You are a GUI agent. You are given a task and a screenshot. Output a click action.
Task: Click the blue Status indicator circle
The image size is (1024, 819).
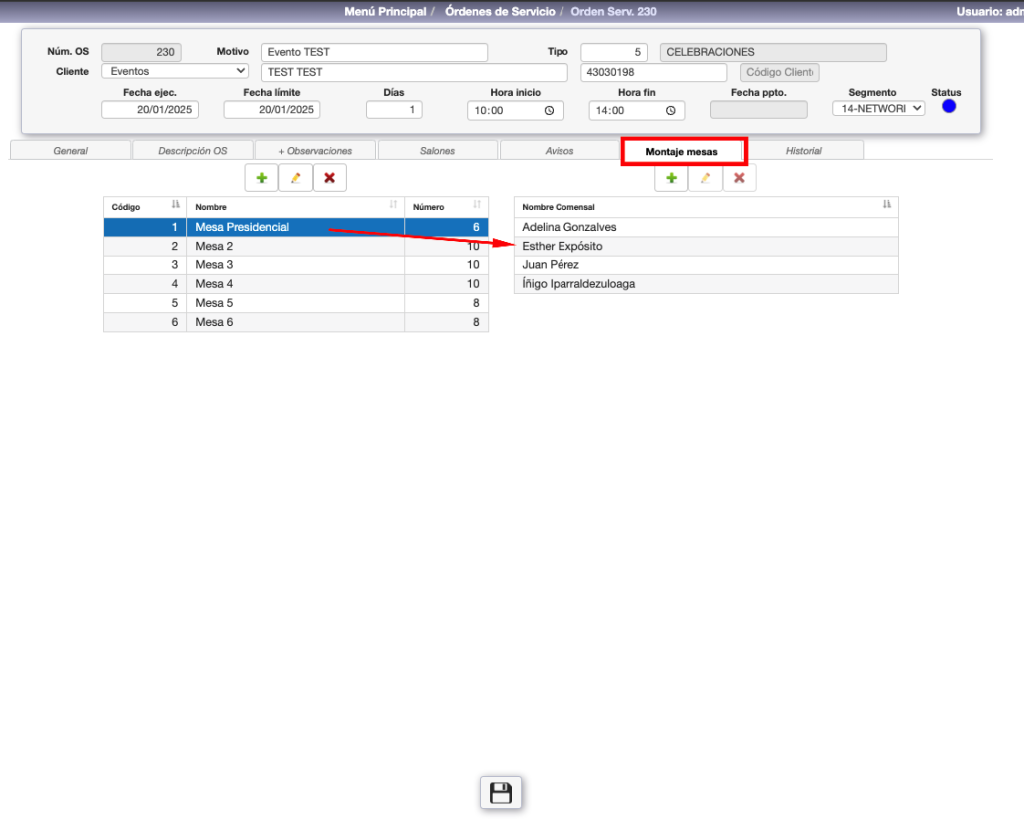948,106
